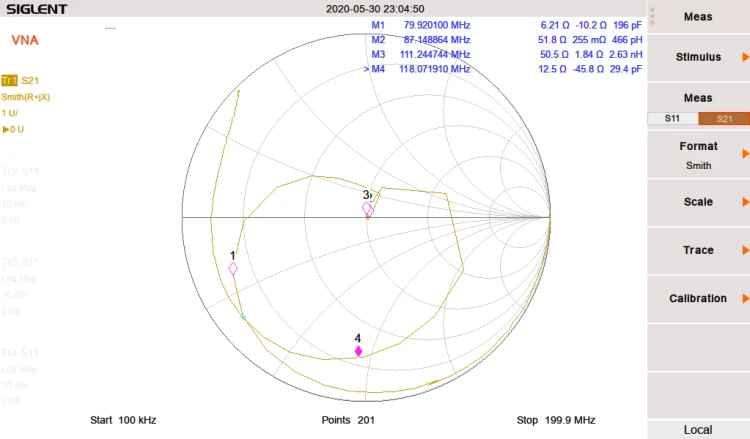
Task: Select the dimmed Tr2 S11 trace
Action: [x=20, y=171]
